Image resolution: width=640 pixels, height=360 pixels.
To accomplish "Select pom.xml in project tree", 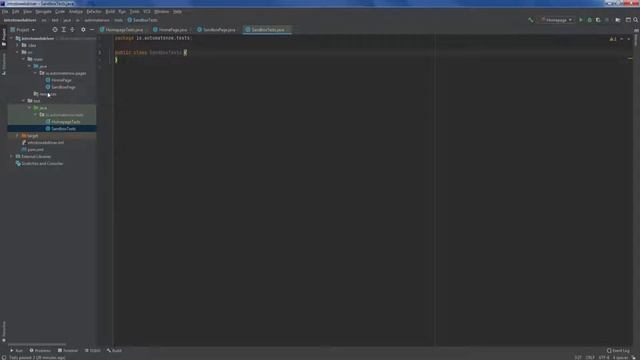I will coord(36,149).
